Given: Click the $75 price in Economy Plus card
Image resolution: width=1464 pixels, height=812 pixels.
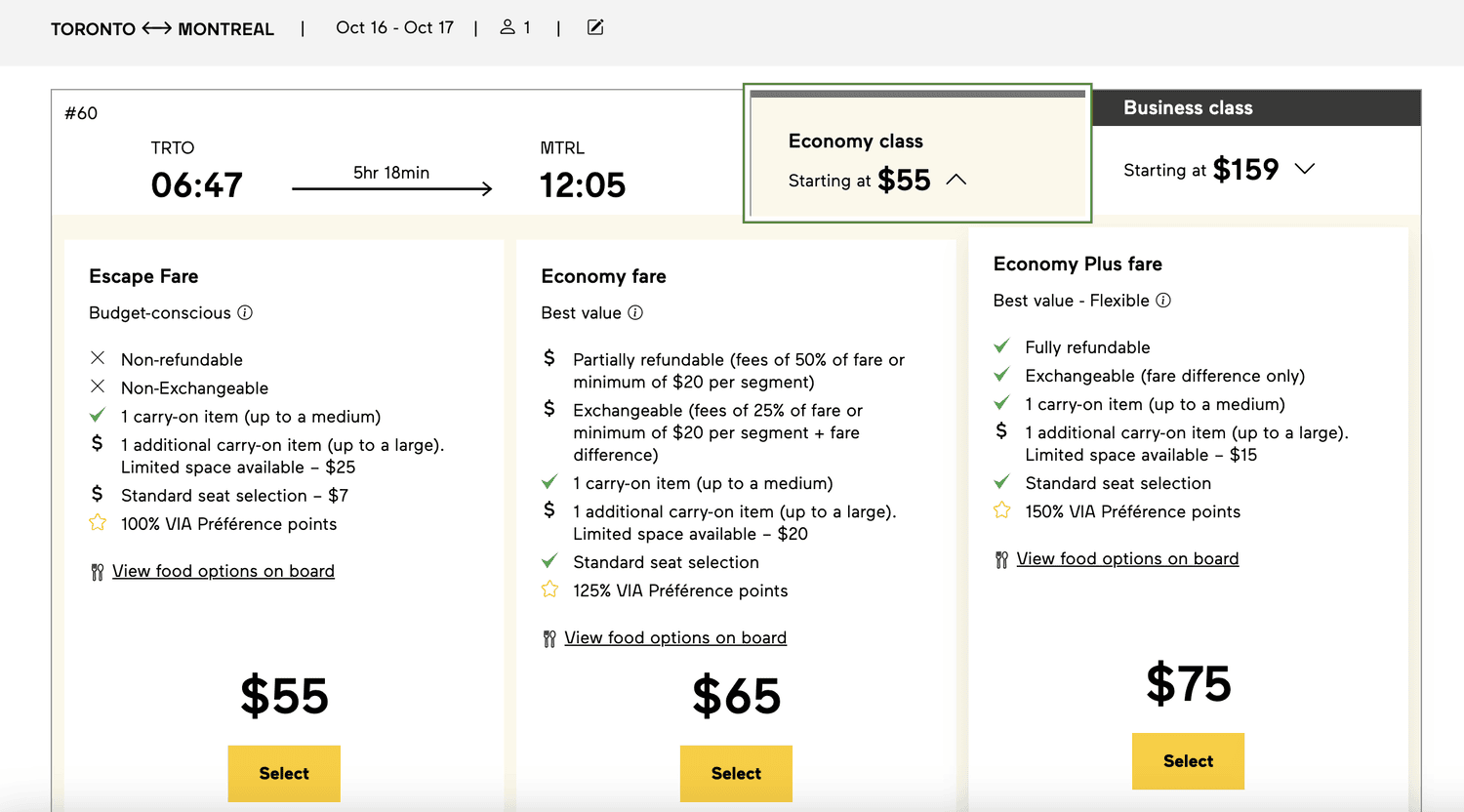Looking at the screenshot, I should (x=1188, y=683).
